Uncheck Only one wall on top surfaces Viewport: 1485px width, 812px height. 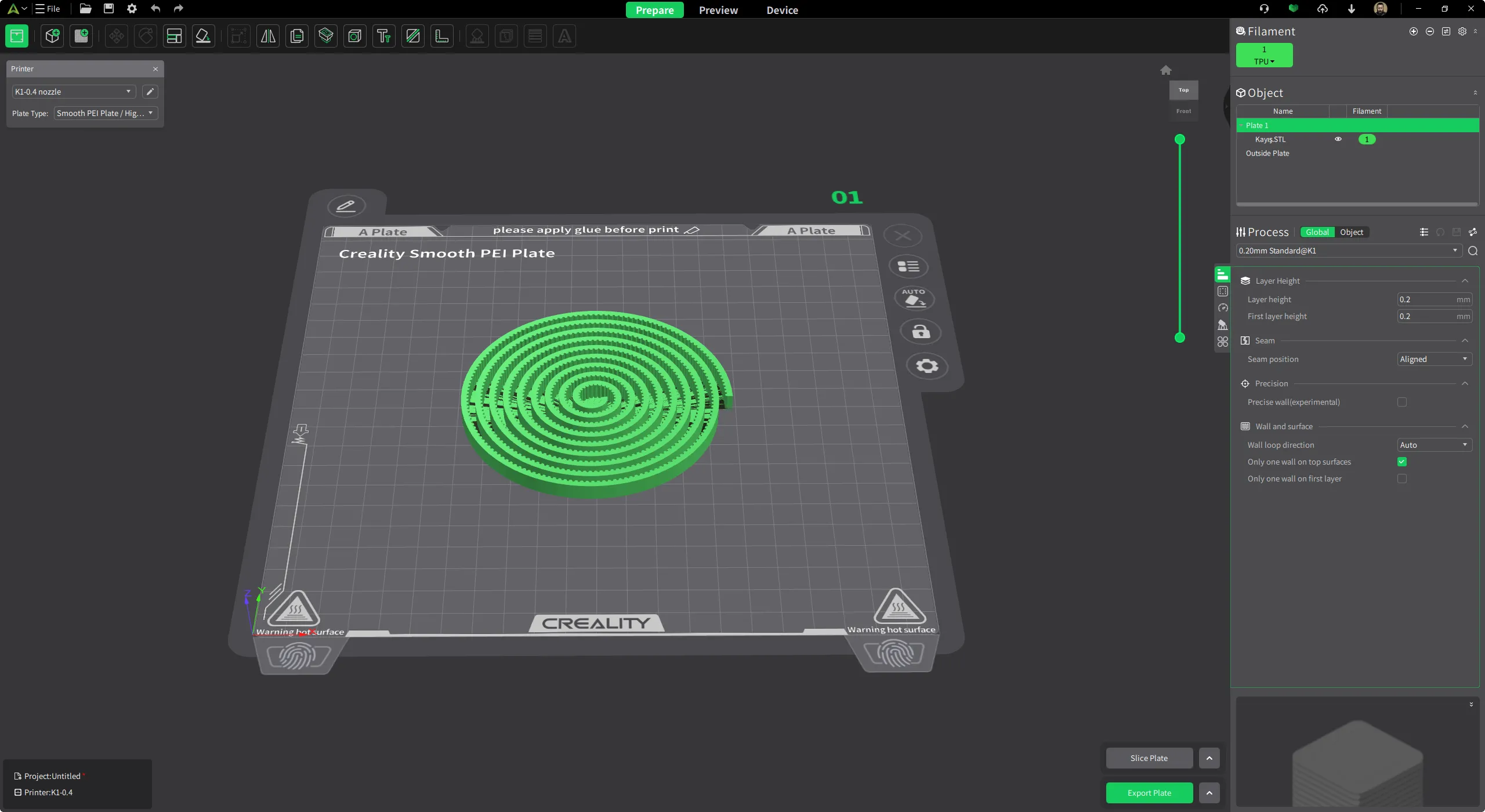(x=1402, y=462)
